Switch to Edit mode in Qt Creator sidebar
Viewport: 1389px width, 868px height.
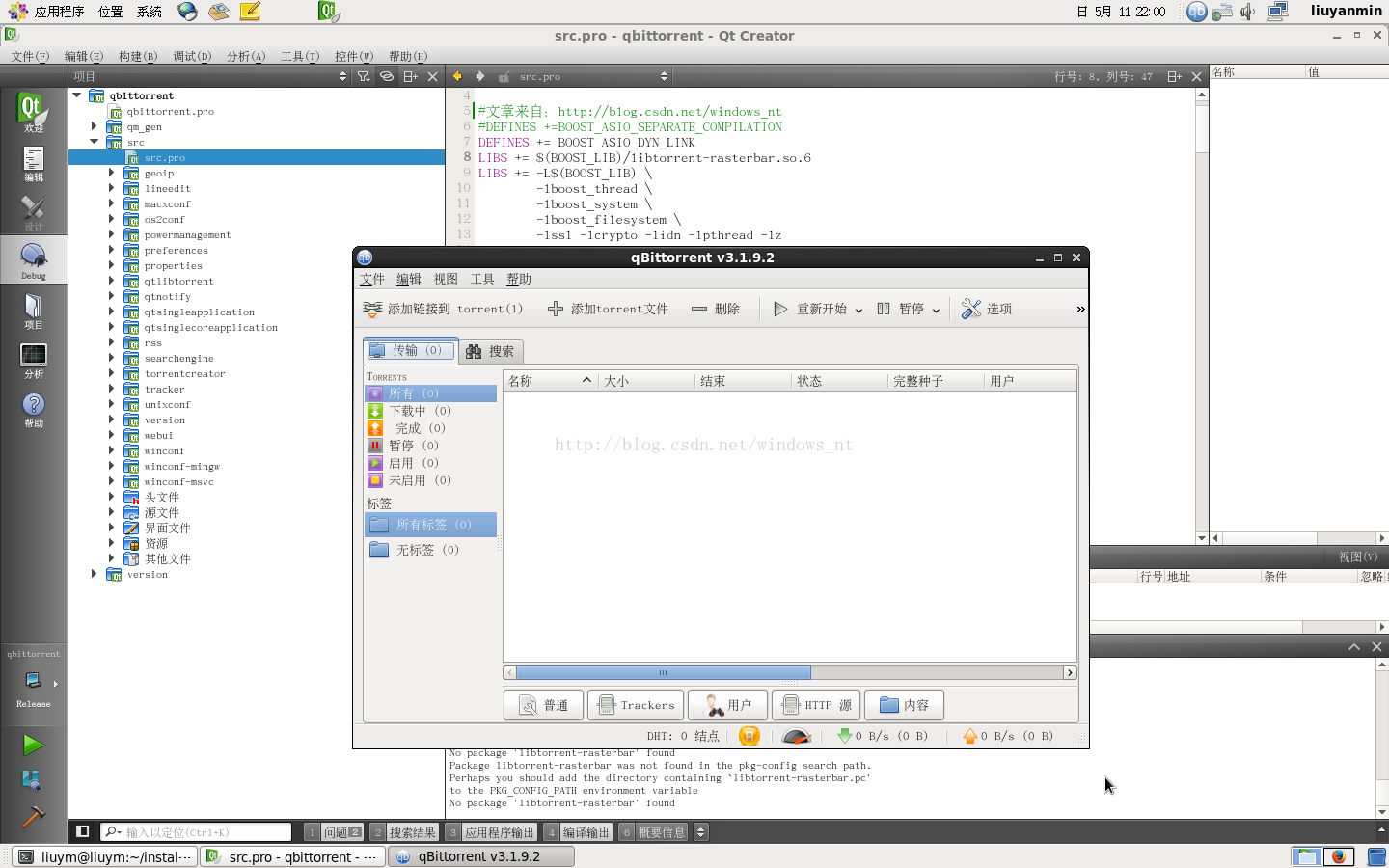(33, 163)
